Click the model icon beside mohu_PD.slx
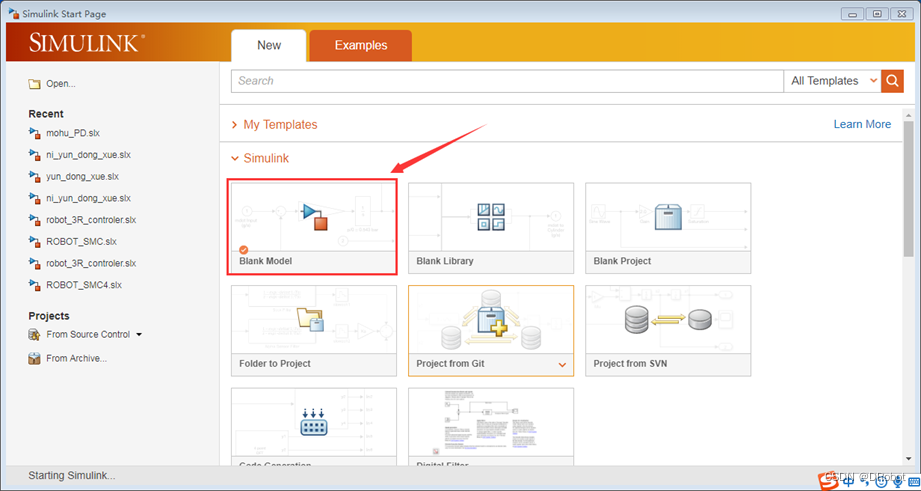Screen dimensions: 921x491 click(x=35, y=133)
